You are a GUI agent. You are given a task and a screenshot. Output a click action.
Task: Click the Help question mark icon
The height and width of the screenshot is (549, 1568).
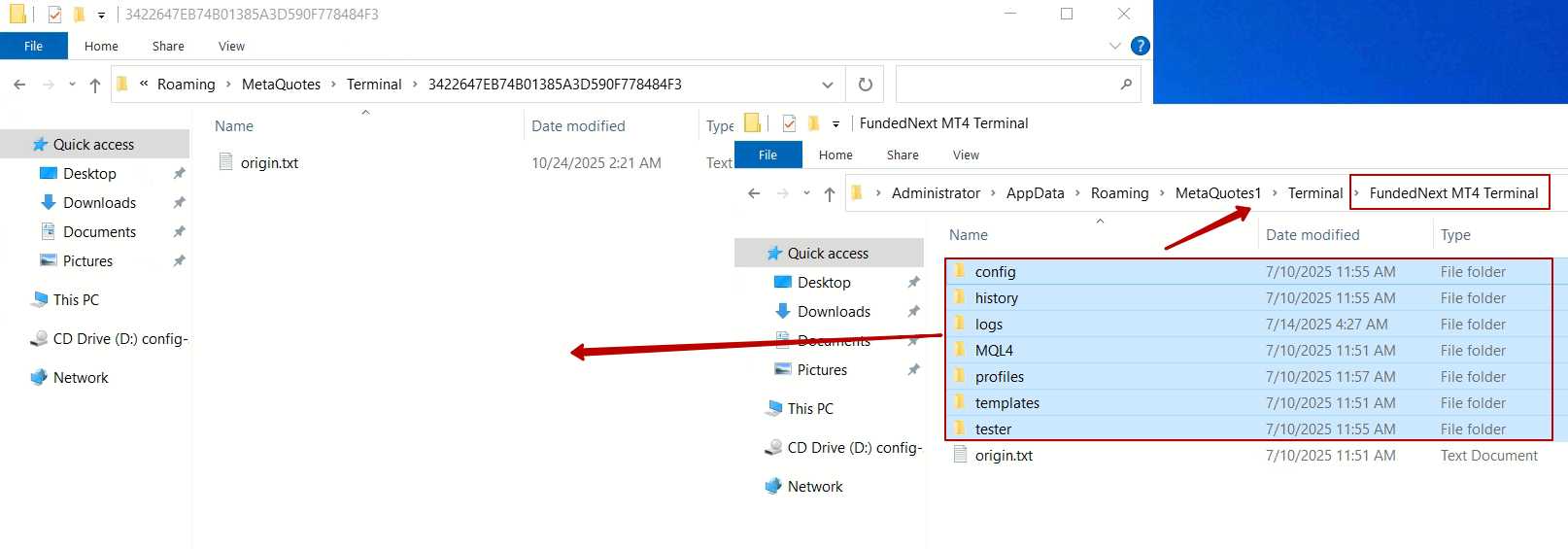point(1141,46)
